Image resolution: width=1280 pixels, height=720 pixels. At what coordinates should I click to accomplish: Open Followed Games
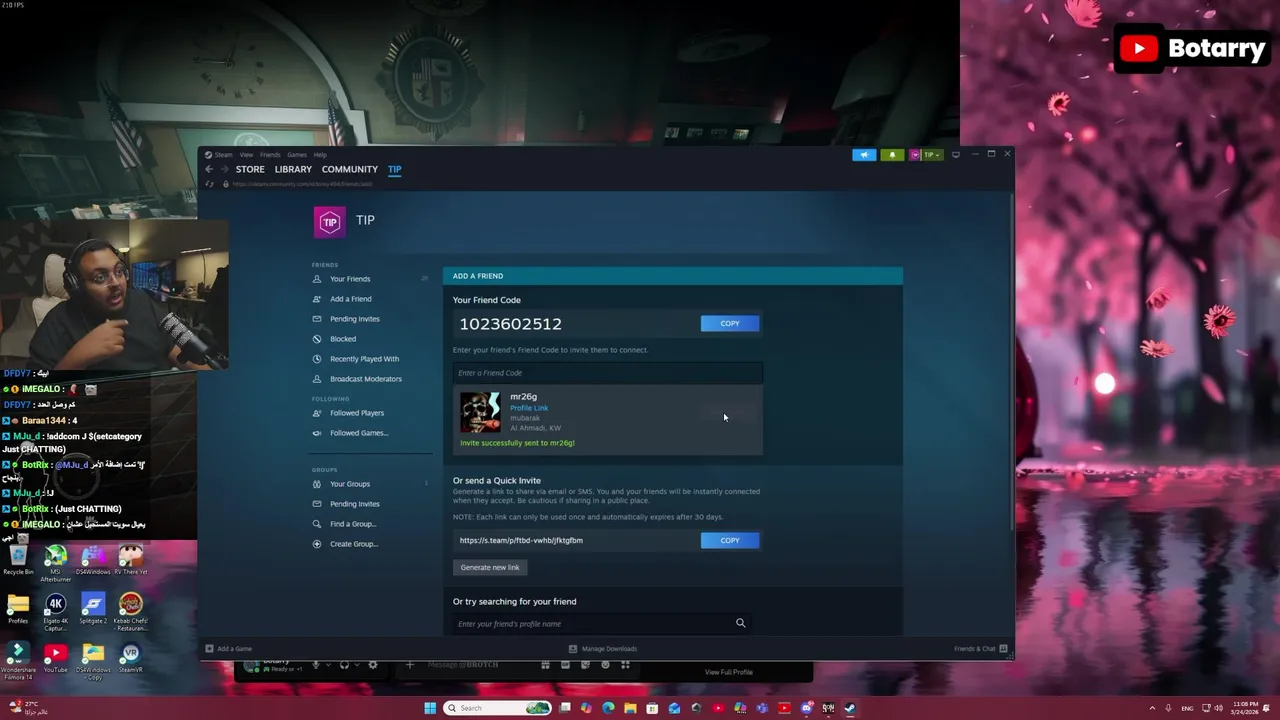point(358,433)
